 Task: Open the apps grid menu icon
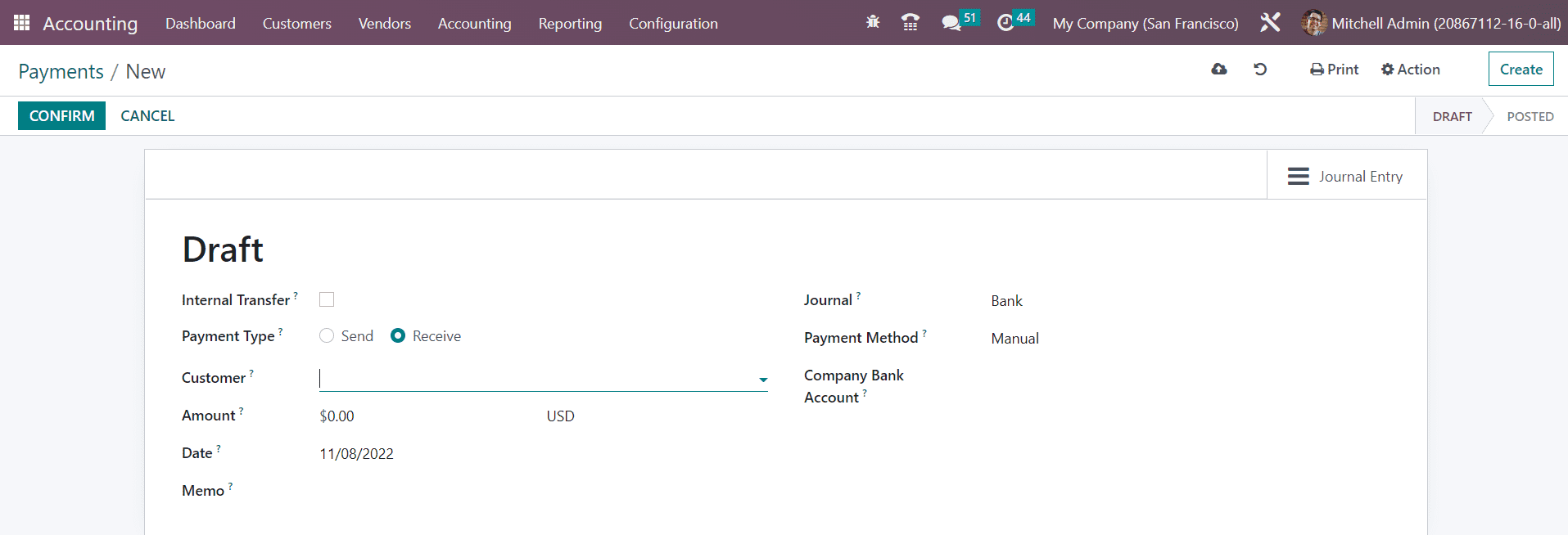pyautogui.click(x=22, y=23)
